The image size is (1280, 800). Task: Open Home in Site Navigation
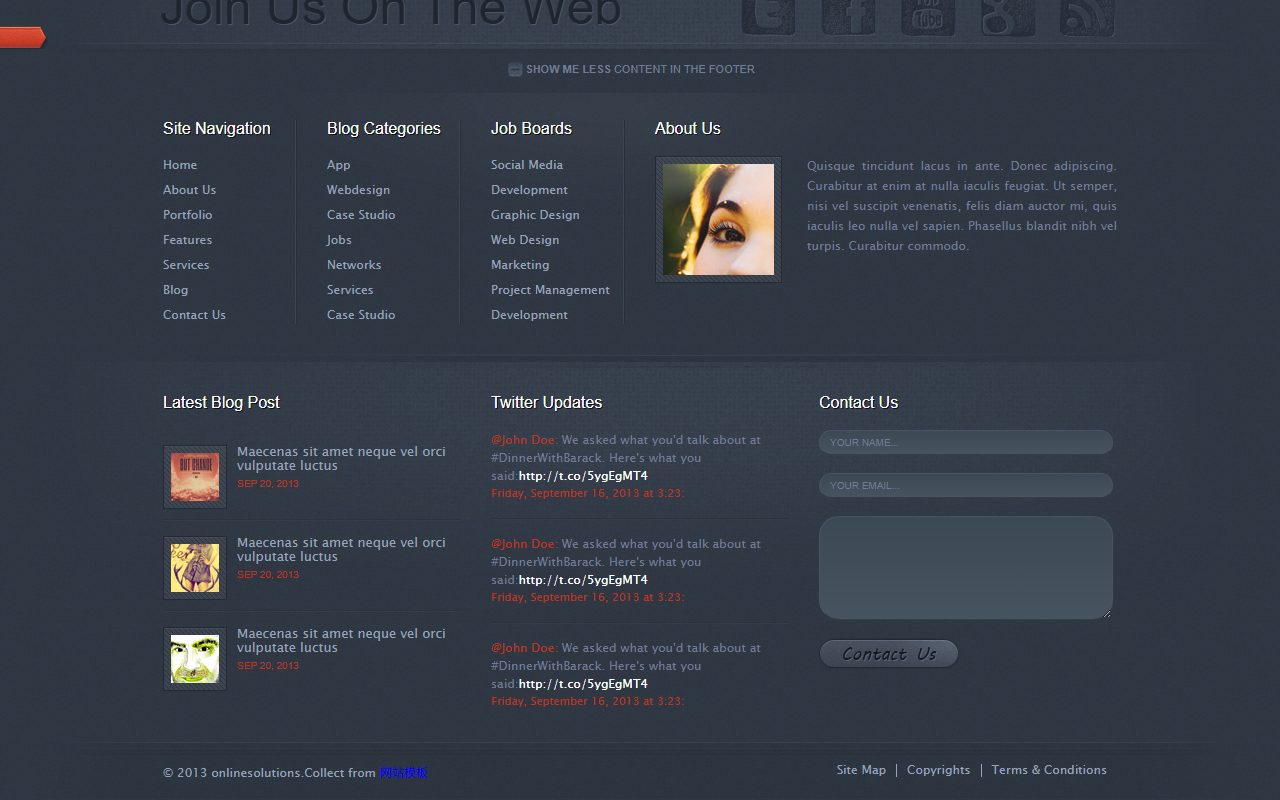click(x=180, y=165)
